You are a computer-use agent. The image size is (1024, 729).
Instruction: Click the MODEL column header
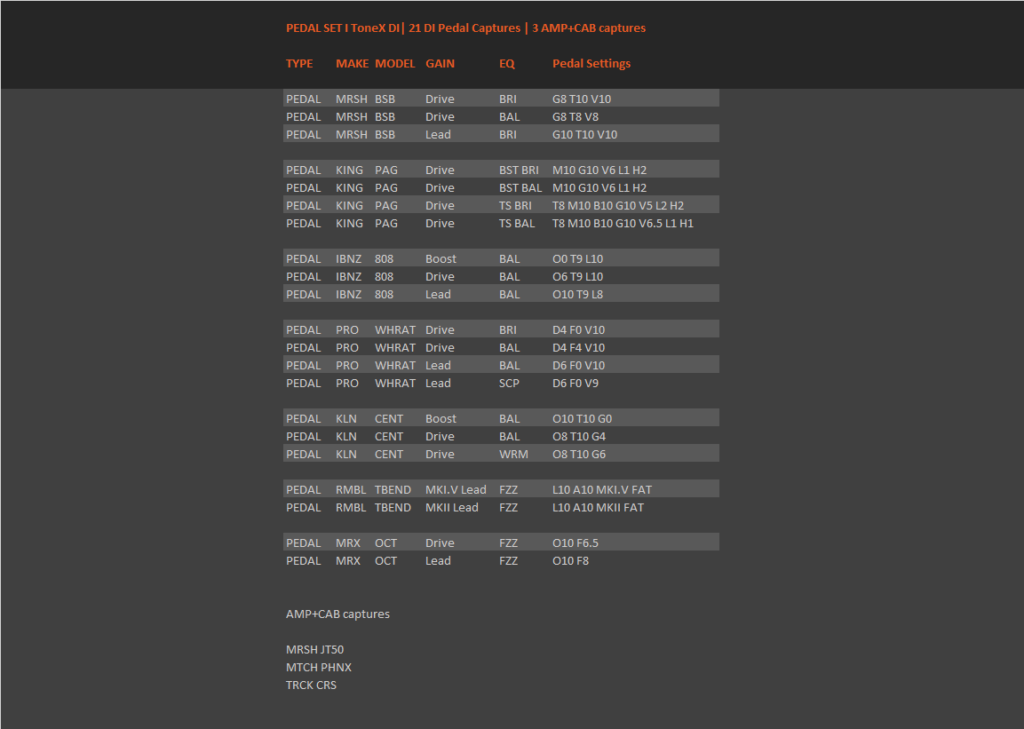[395, 63]
